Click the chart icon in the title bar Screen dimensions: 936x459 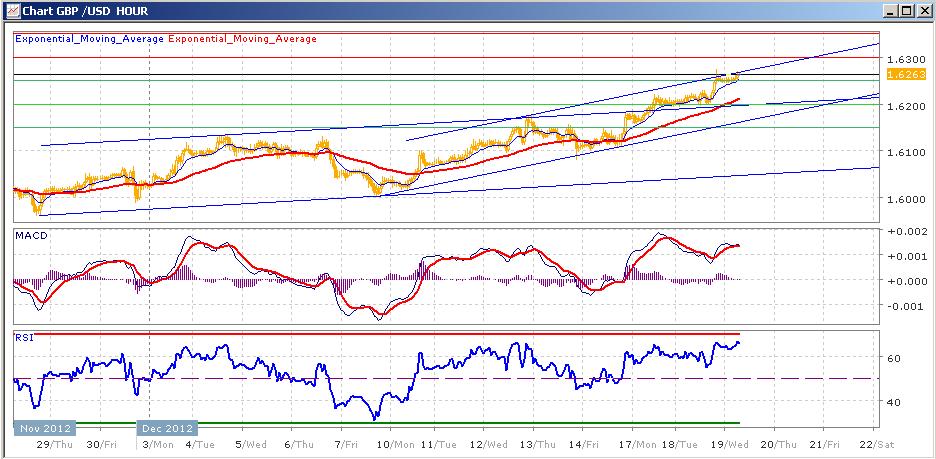click(11, 11)
